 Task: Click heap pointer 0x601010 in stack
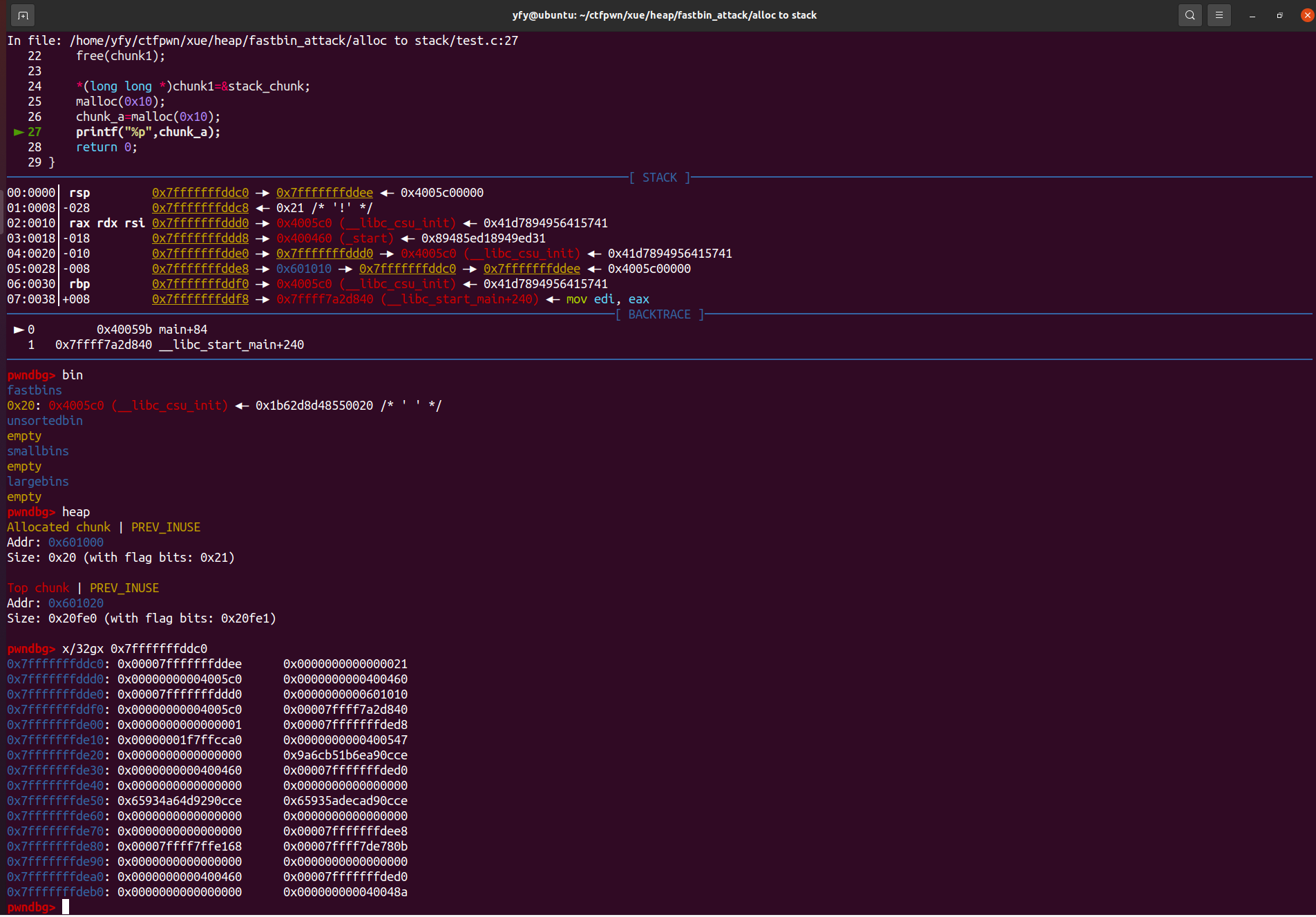tap(304, 269)
